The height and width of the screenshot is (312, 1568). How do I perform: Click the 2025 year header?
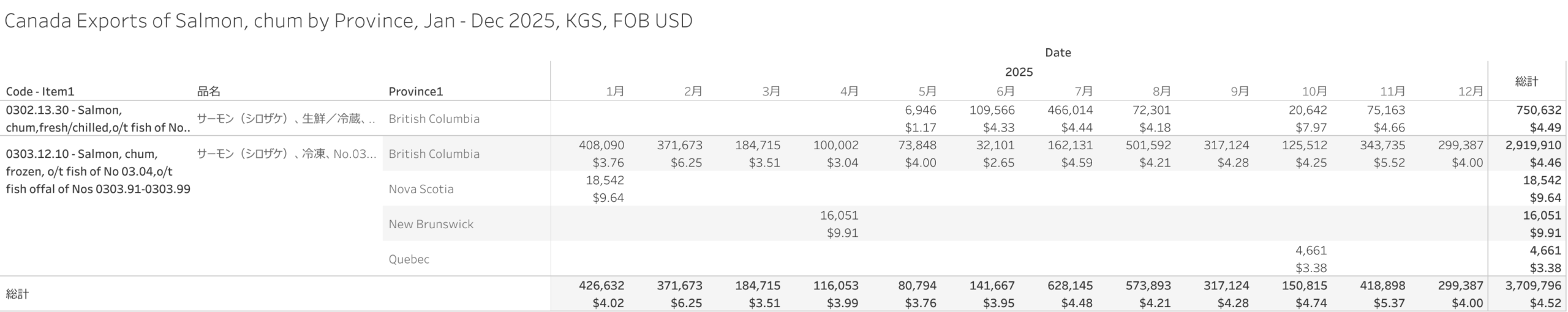1019,72
